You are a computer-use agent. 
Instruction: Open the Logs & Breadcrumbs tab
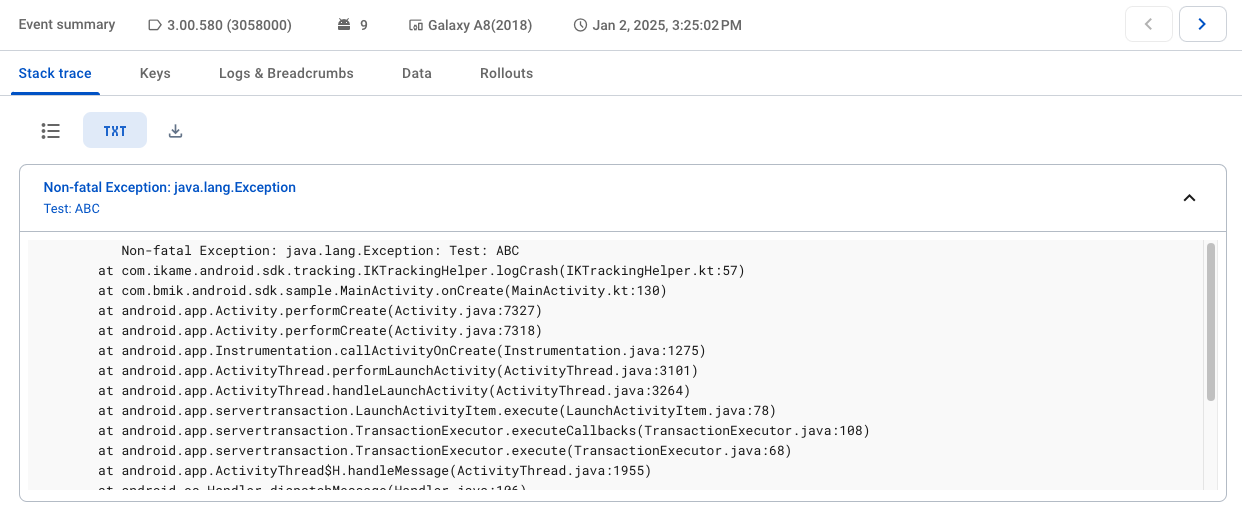(286, 73)
